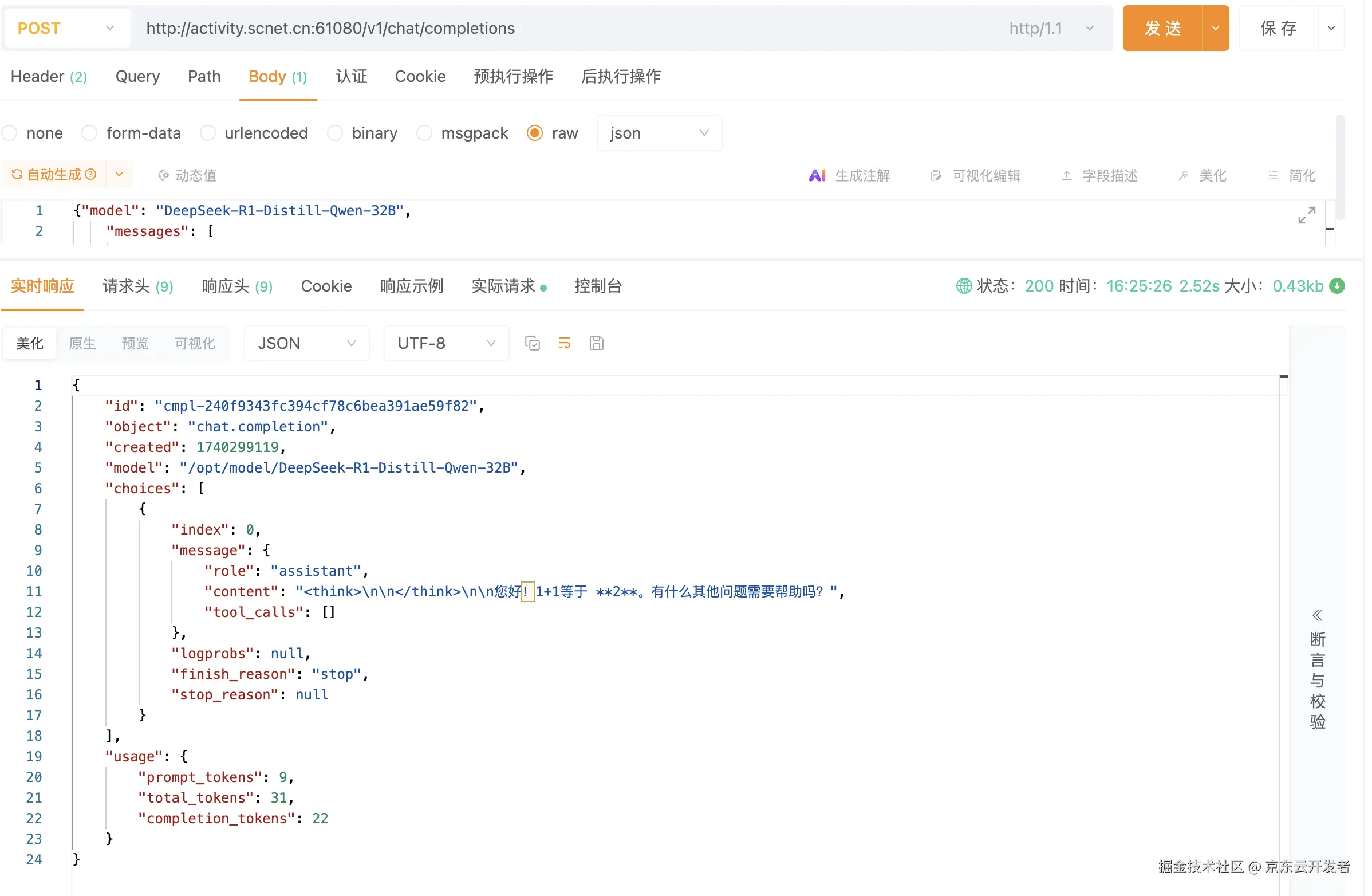Select the form-data radio option
This screenshot has height=896, width=1372.
[89, 133]
